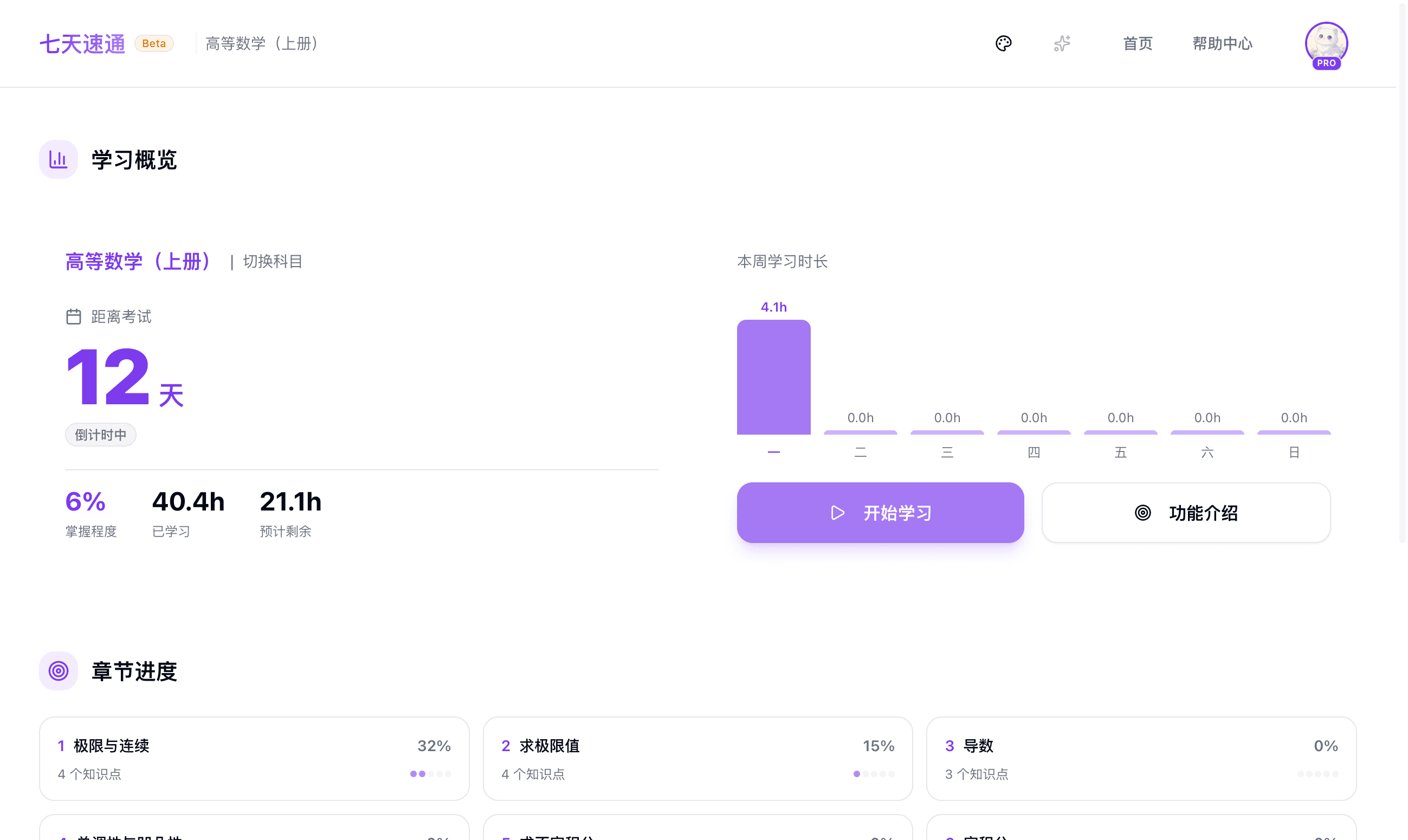Click the purple 高等数学（上册） title
1408x840 pixels.
[x=138, y=262]
